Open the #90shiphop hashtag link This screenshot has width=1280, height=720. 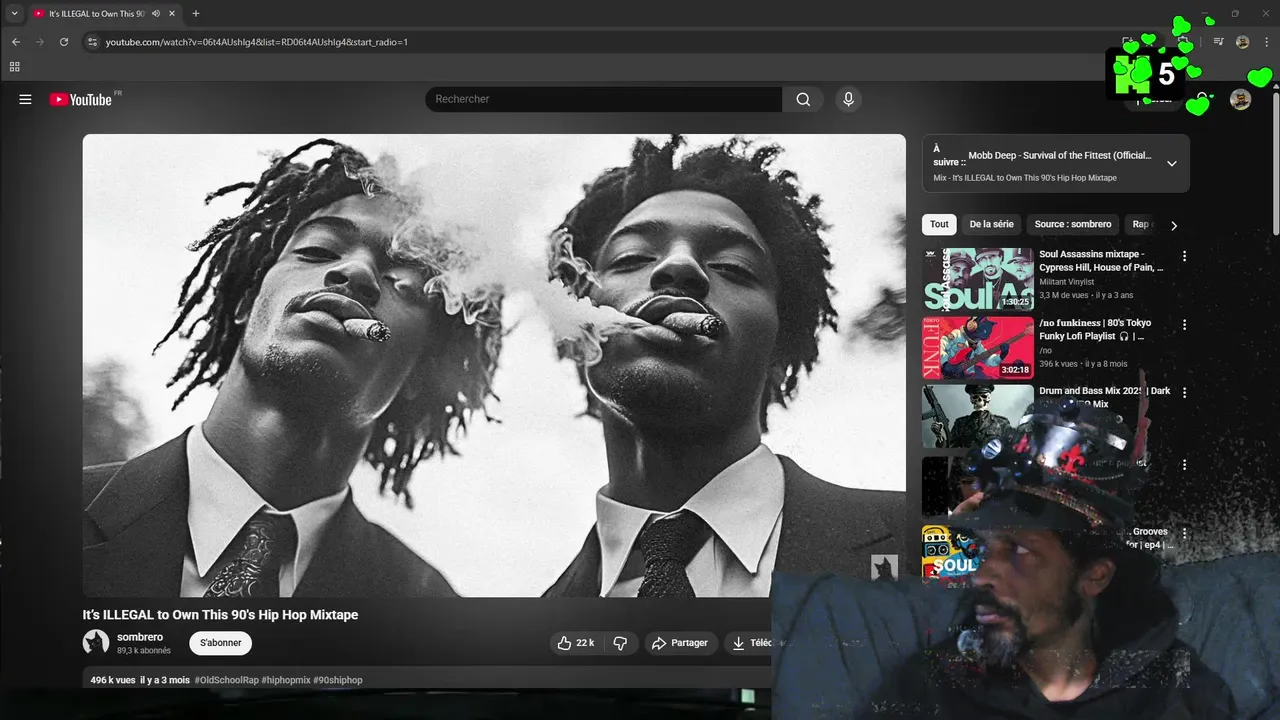click(x=338, y=680)
